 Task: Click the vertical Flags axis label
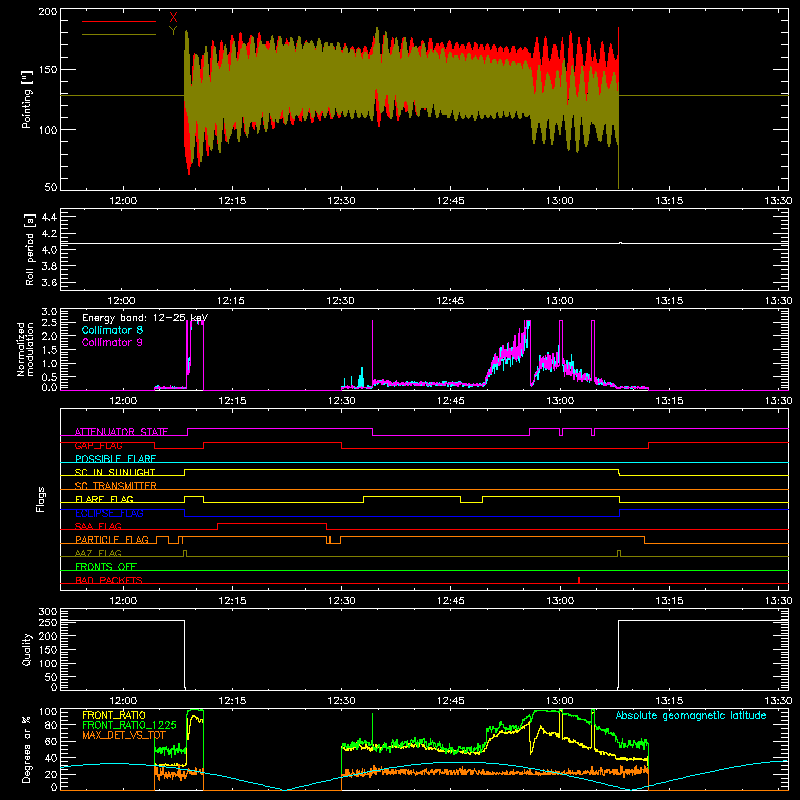[x=40, y=499]
